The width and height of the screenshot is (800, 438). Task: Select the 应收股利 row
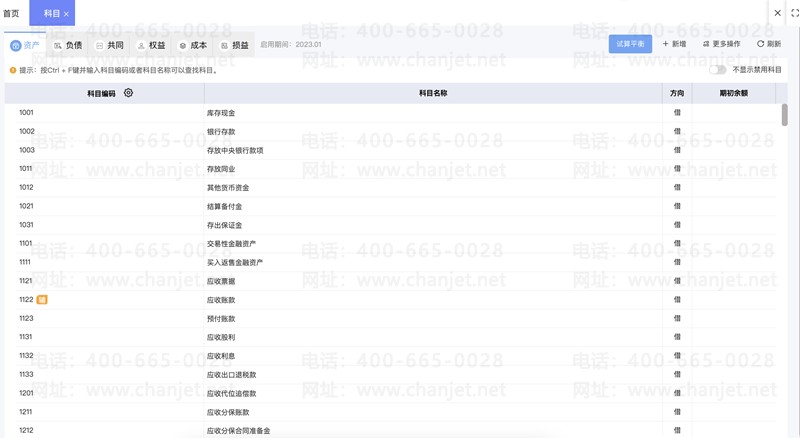point(221,337)
